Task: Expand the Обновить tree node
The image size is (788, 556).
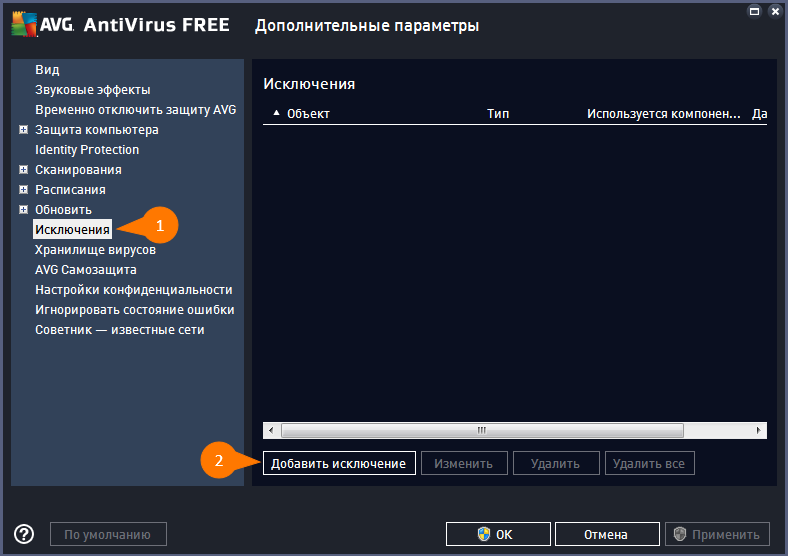Action: tap(24, 210)
